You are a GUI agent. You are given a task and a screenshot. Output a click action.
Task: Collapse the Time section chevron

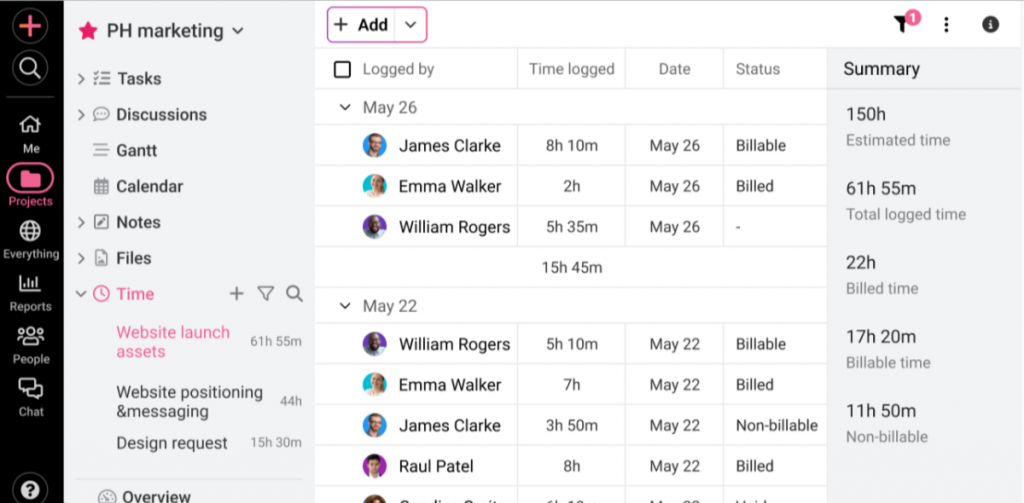(x=81, y=294)
